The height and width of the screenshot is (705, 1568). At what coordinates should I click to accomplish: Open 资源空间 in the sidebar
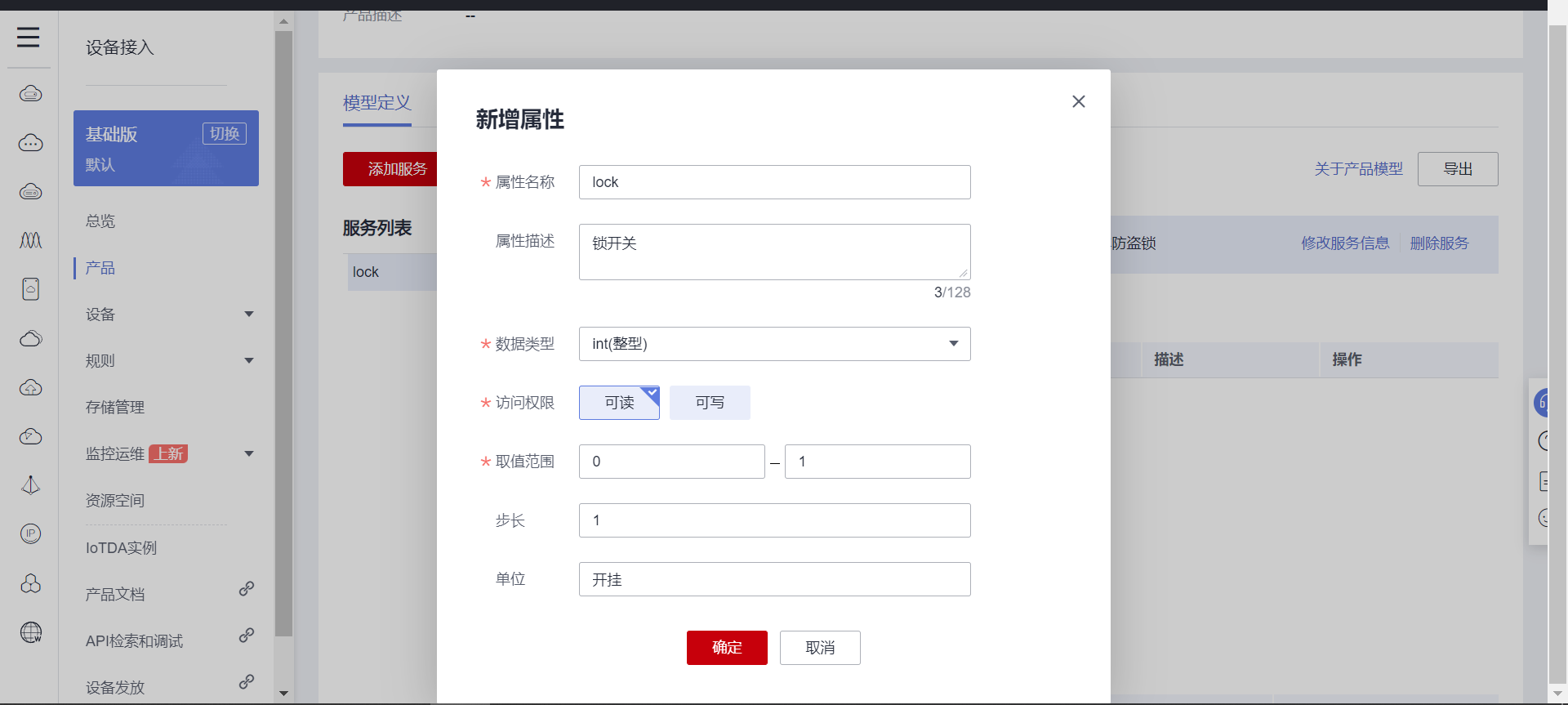115,501
